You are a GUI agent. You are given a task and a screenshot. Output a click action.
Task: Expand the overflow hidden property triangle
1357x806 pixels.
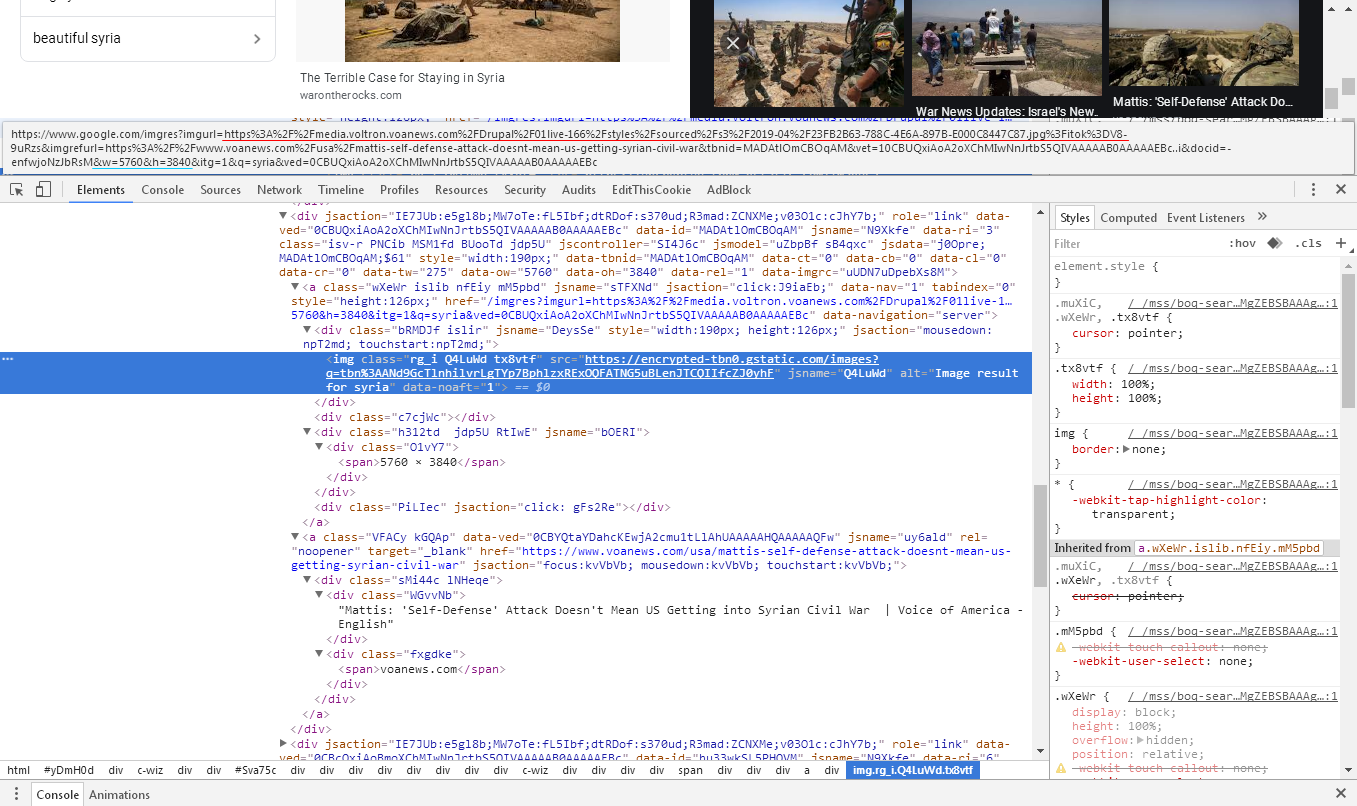pyautogui.click(x=1142, y=740)
